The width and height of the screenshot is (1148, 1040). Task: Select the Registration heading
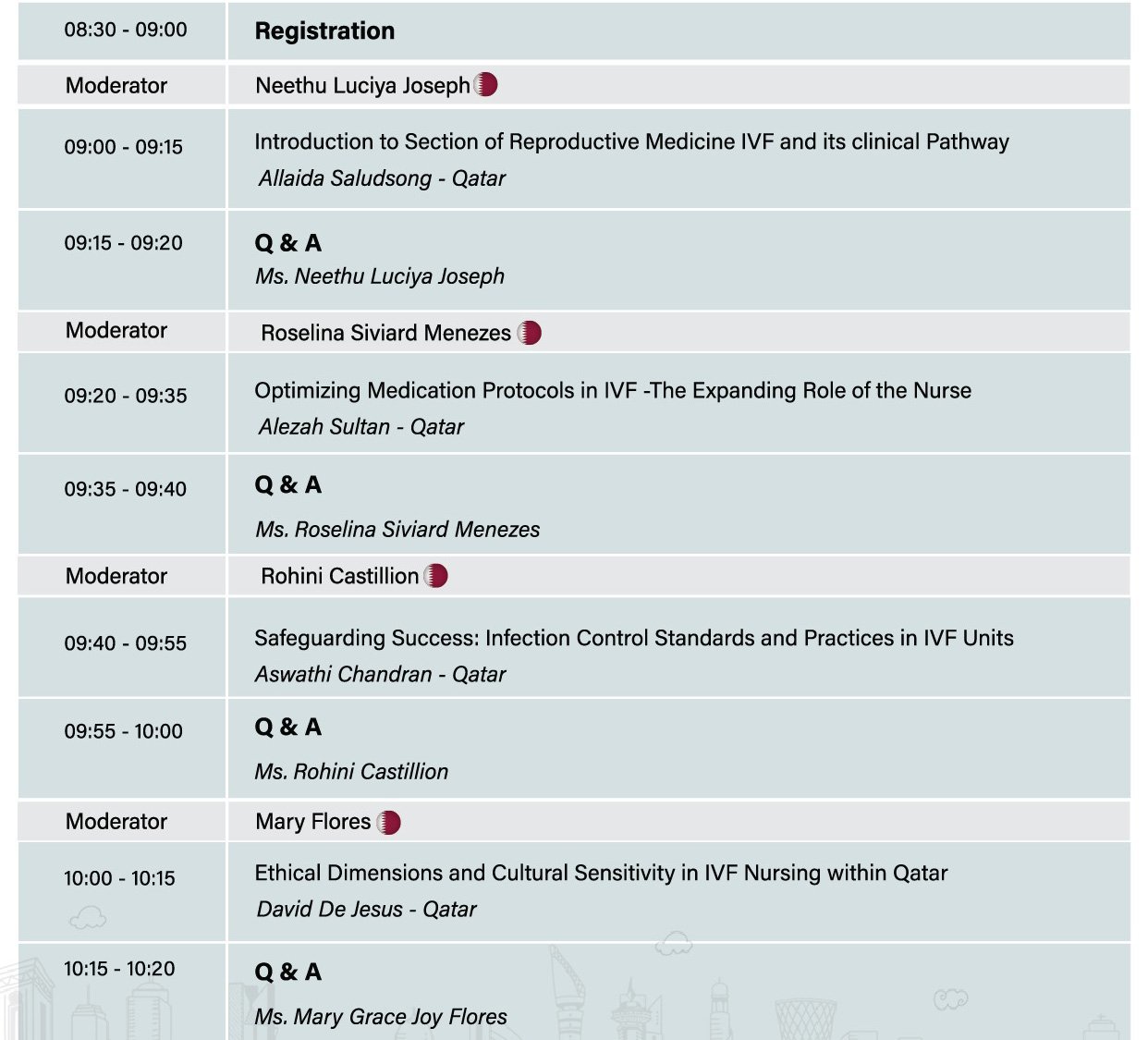324,31
